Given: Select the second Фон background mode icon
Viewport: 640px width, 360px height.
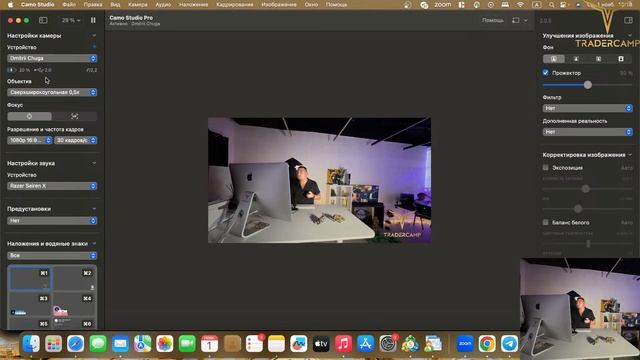Looking at the screenshot, I should point(576,59).
